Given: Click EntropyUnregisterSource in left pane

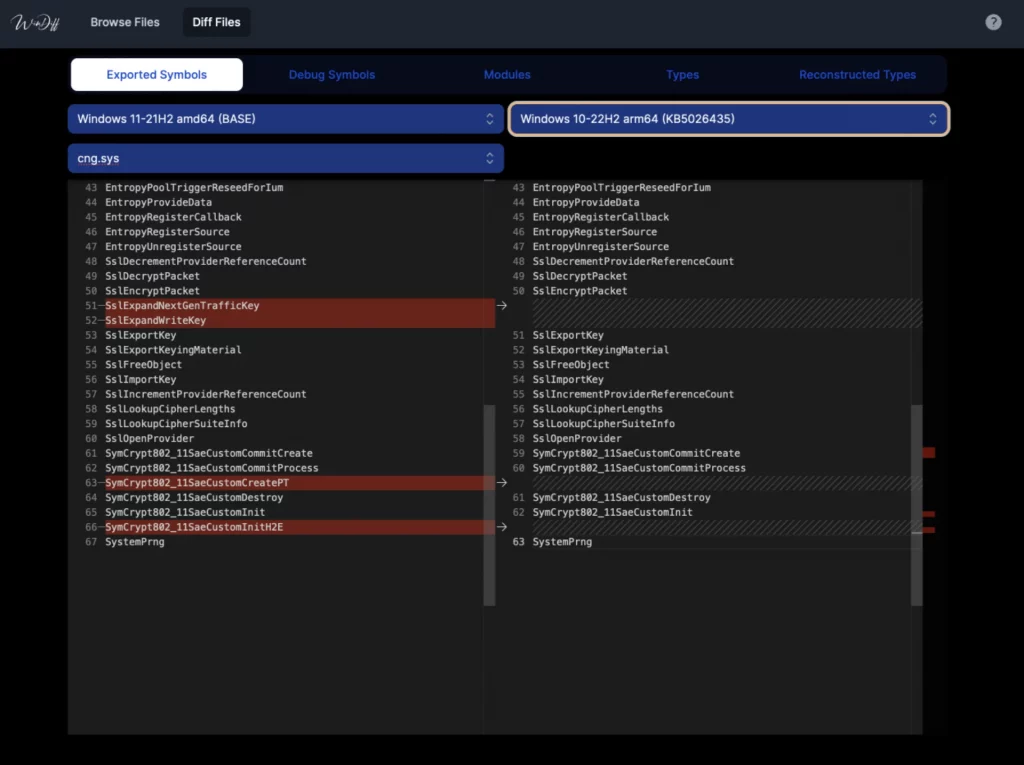Looking at the screenshot, I should tap(173, 246).
